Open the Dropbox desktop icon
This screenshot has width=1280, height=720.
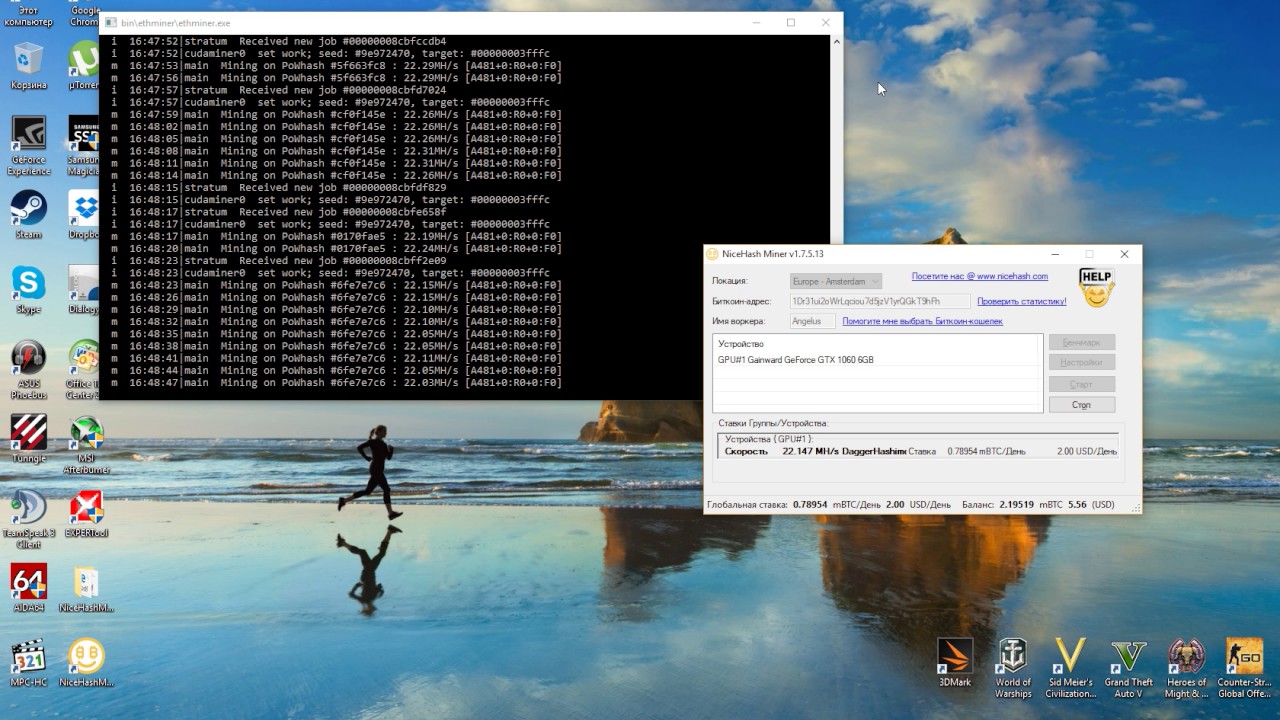tap(84, 214)
